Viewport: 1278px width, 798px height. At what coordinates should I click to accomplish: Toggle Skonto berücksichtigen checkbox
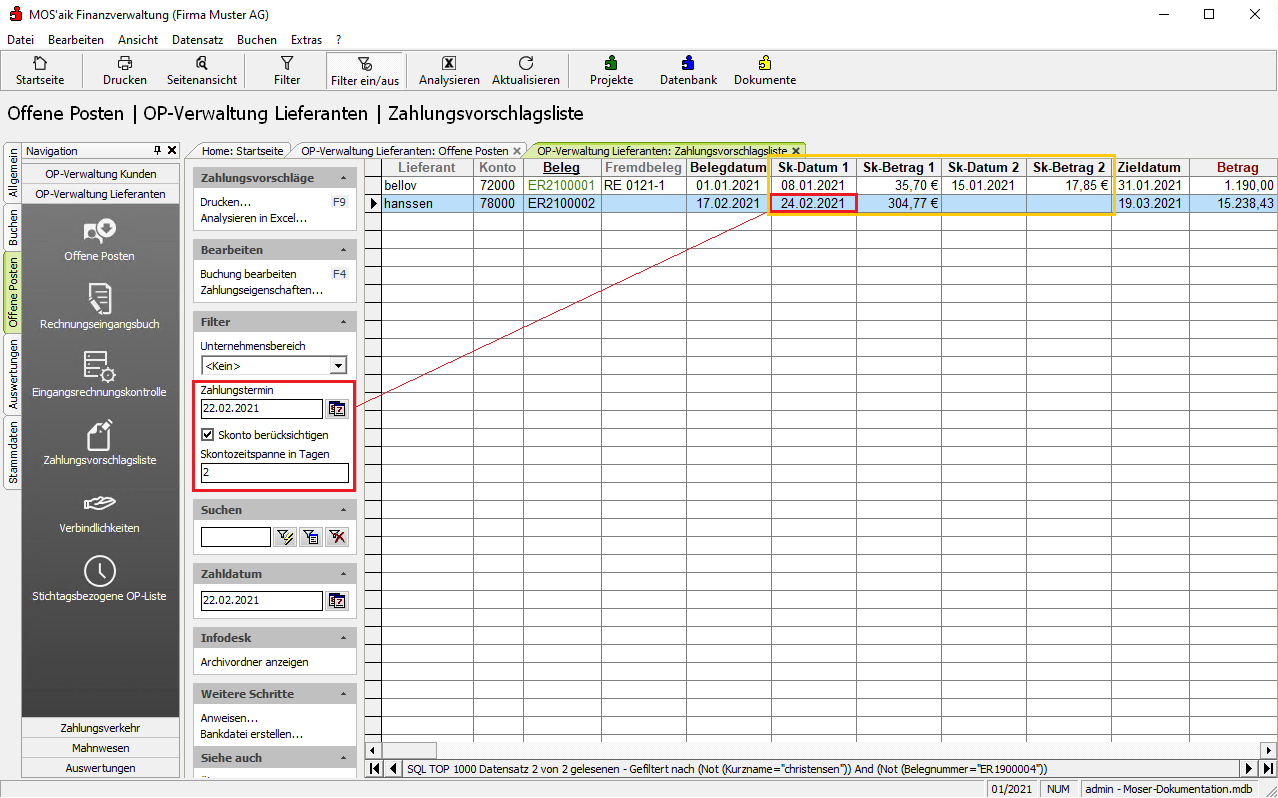tap(208, 435)
